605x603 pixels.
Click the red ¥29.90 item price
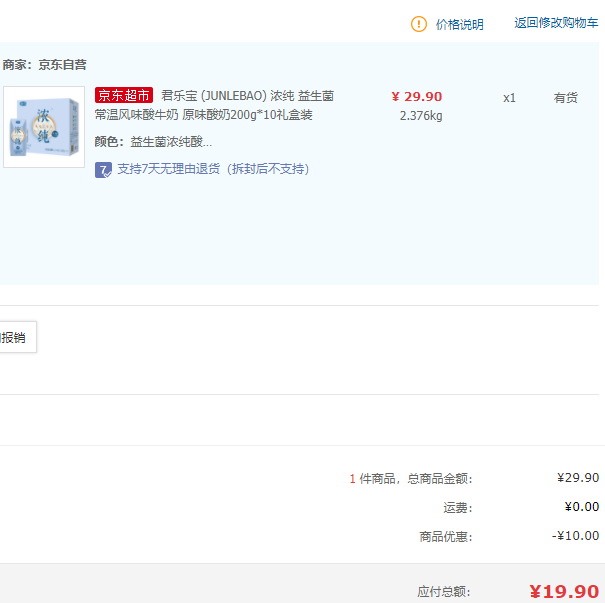tap(416, 97)
